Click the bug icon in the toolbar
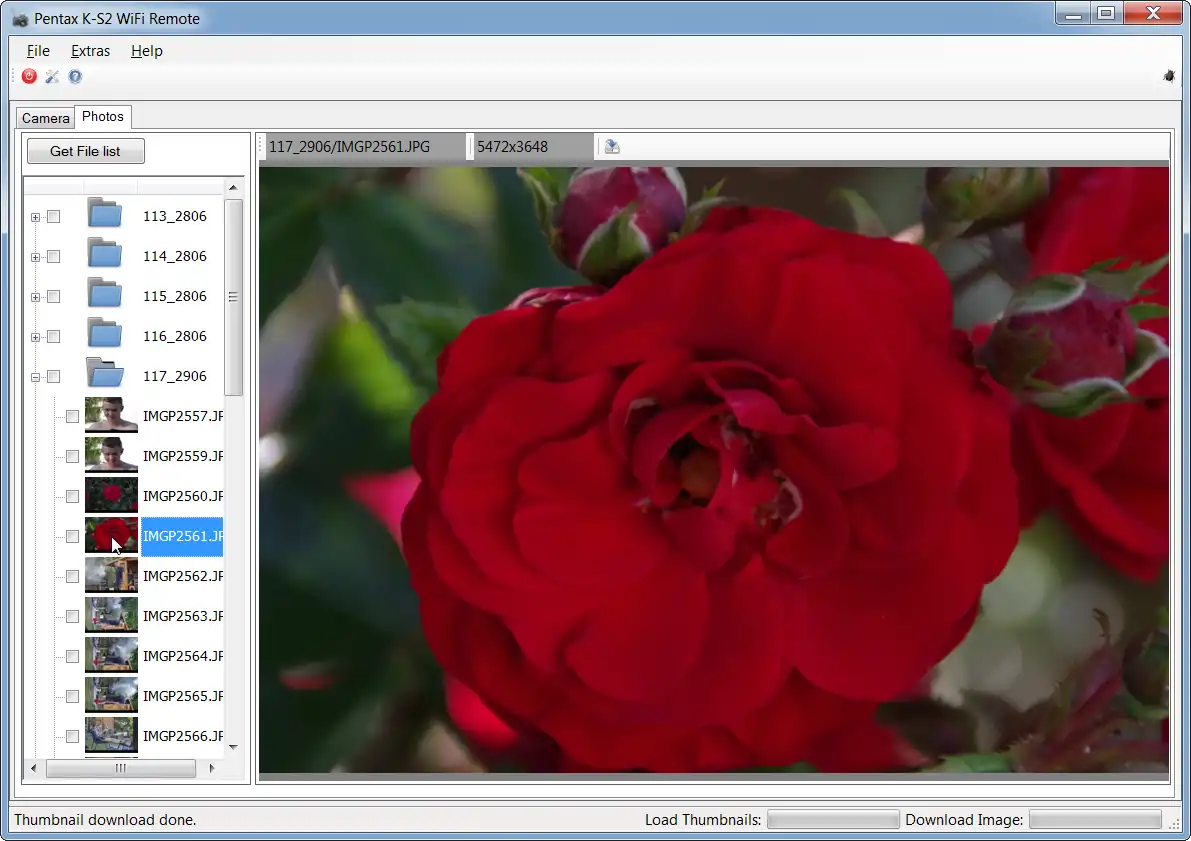Screen dimensions: 1191x841 (x=1169, y=76)
